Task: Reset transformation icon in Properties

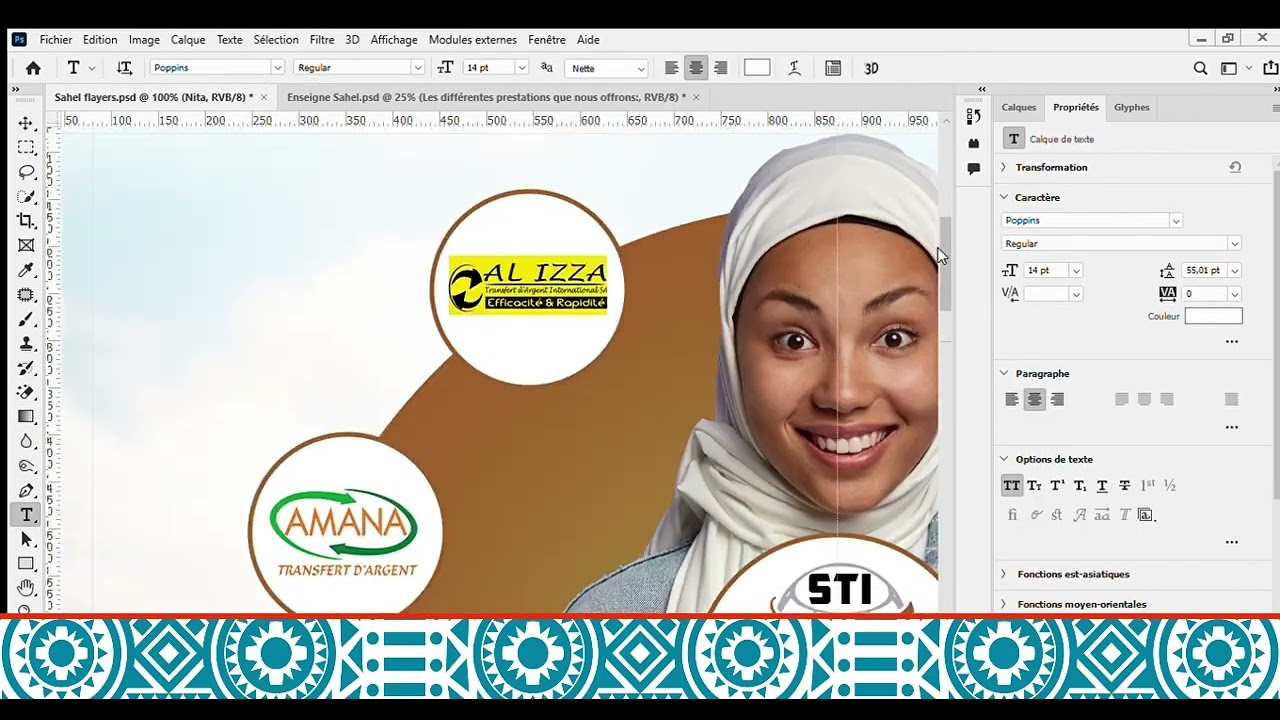Action: [1235, 167]
